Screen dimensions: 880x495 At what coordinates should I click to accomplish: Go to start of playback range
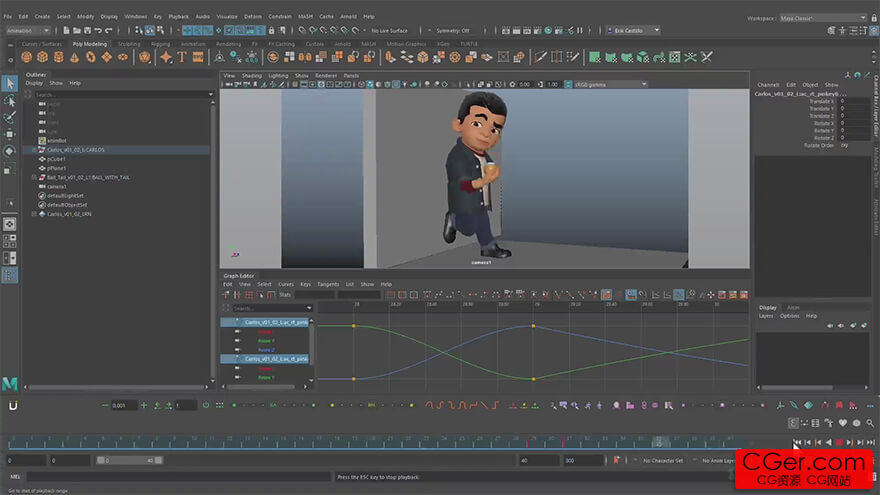click(x=798, y=443)
